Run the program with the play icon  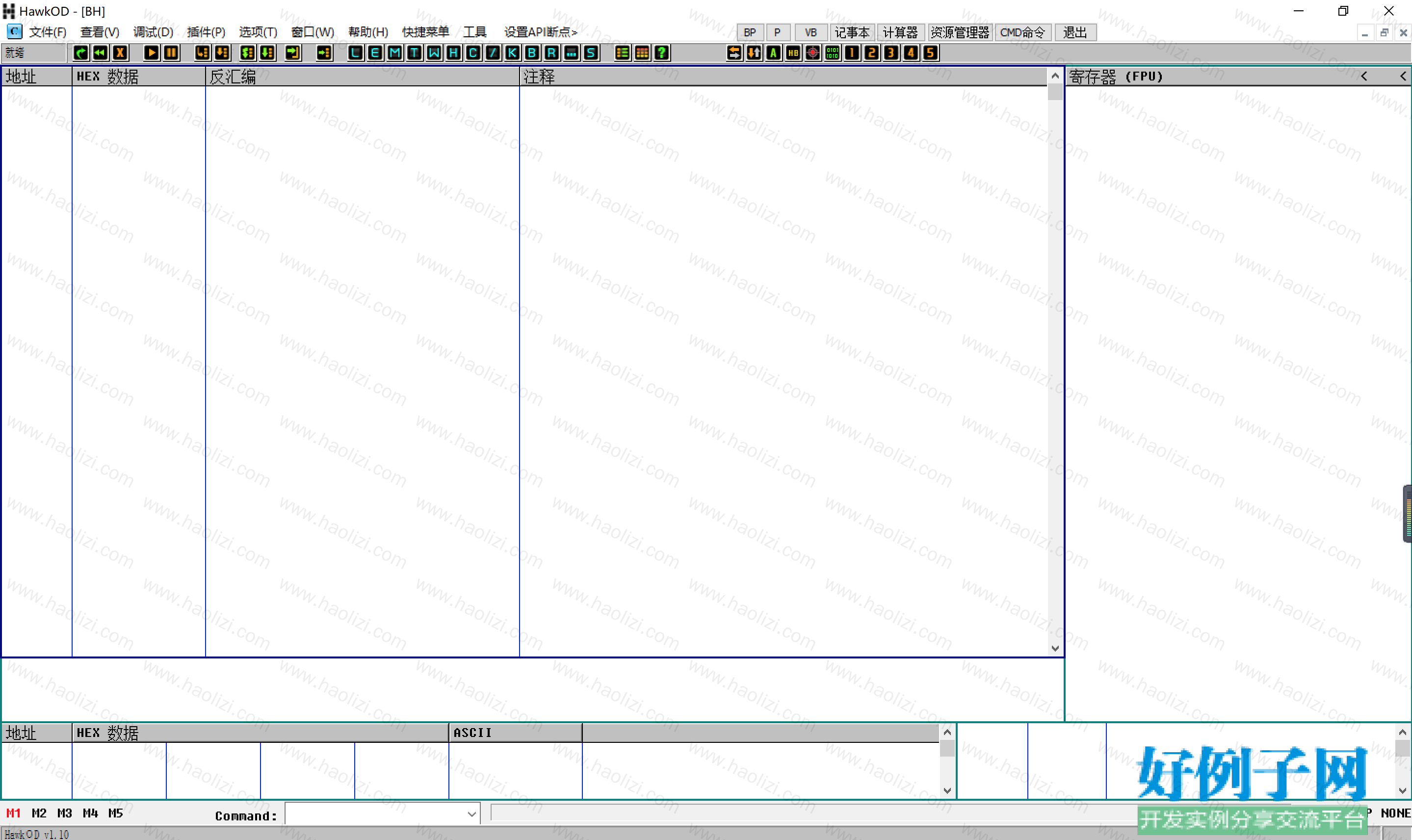(151, 53)
